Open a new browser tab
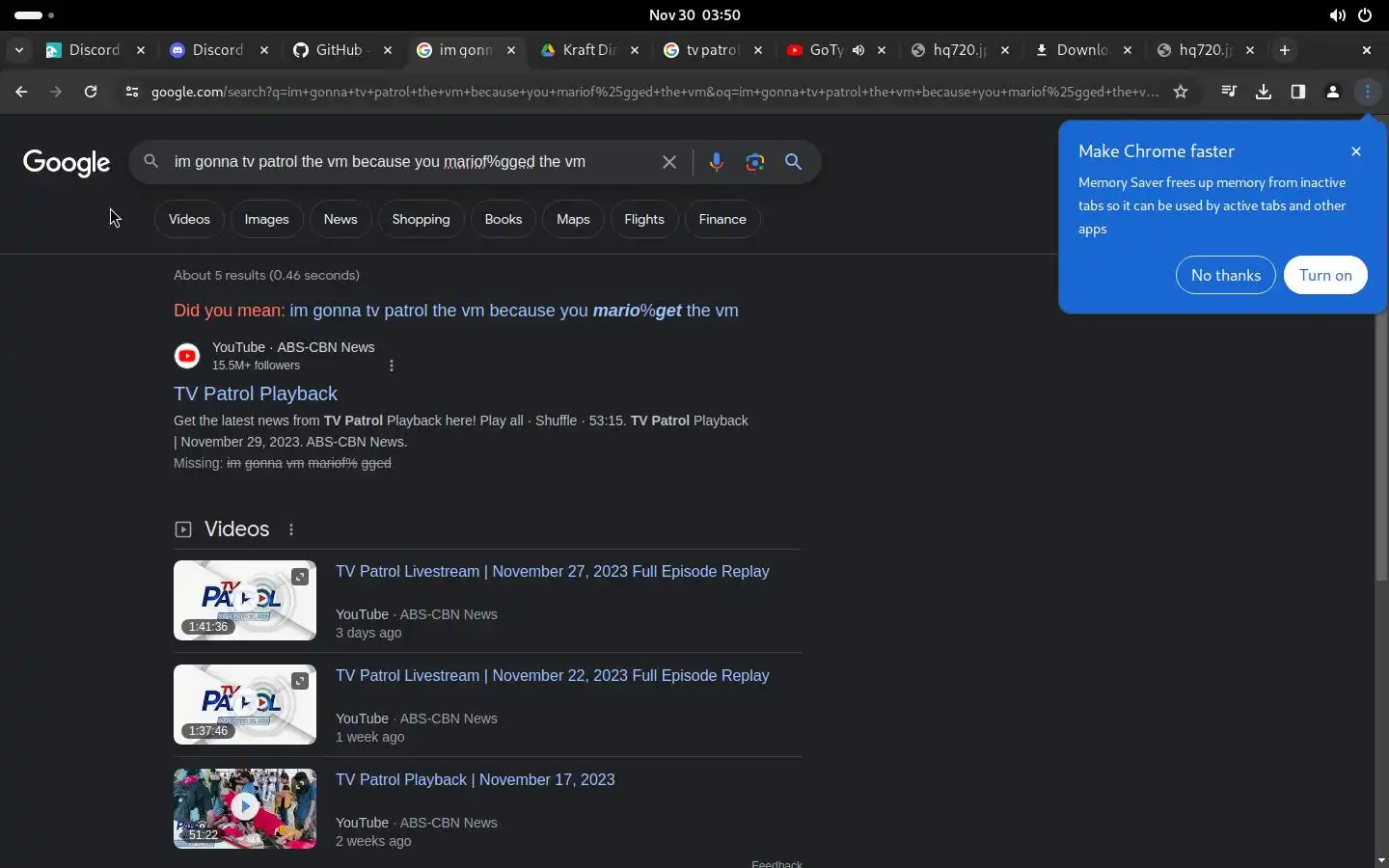Viewport: 1389px width, 868px height. (1285, 50)
